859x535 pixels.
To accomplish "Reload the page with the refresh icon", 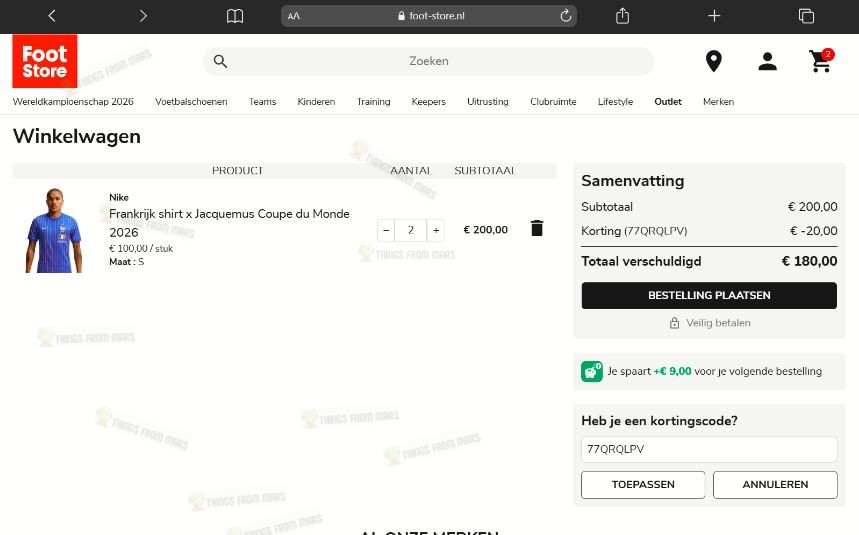I will [x=566, y=16].
